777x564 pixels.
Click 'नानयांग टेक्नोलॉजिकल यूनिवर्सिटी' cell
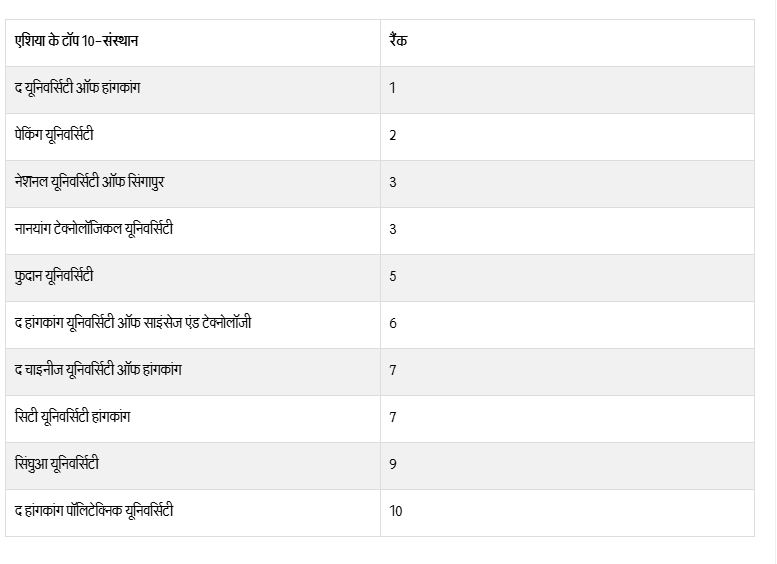click(94, 229)
